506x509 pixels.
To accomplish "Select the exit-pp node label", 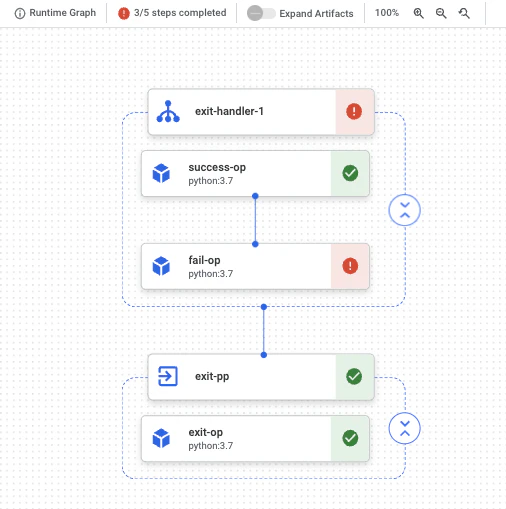I will click(x=212, y=376).
